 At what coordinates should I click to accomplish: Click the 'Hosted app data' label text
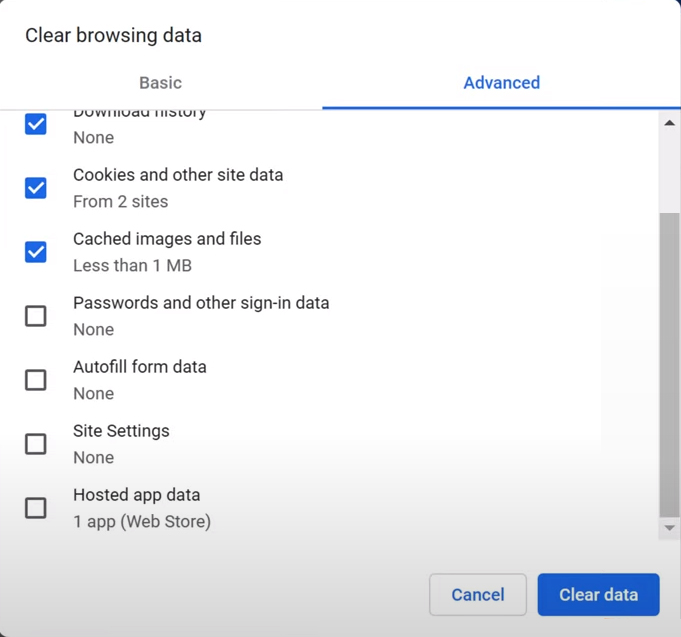pos(136,495)
